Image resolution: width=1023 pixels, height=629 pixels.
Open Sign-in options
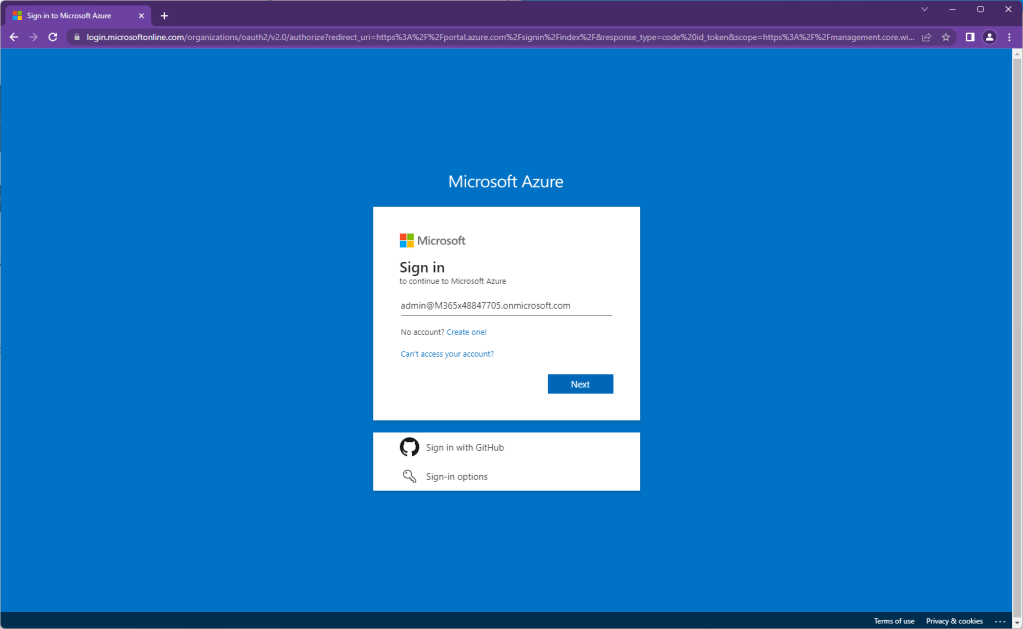[456, 477]
